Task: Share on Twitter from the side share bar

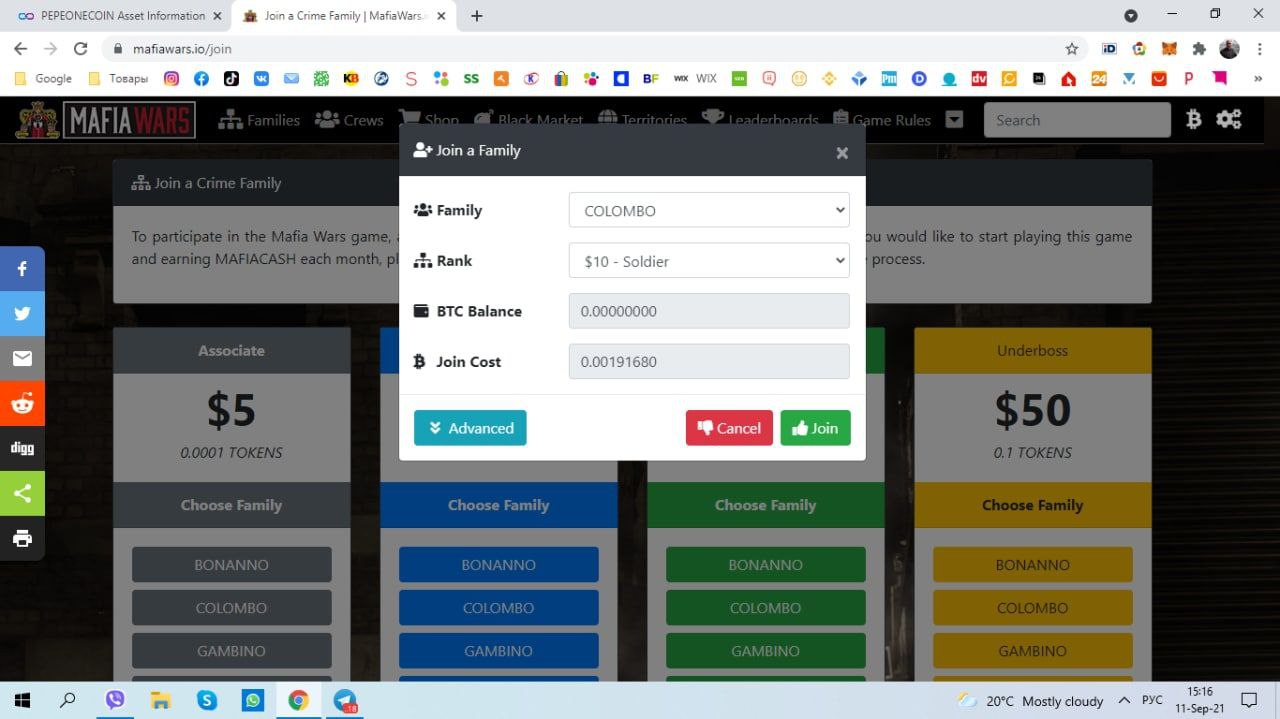Action: pyautogui.click(x=22, y=313)
